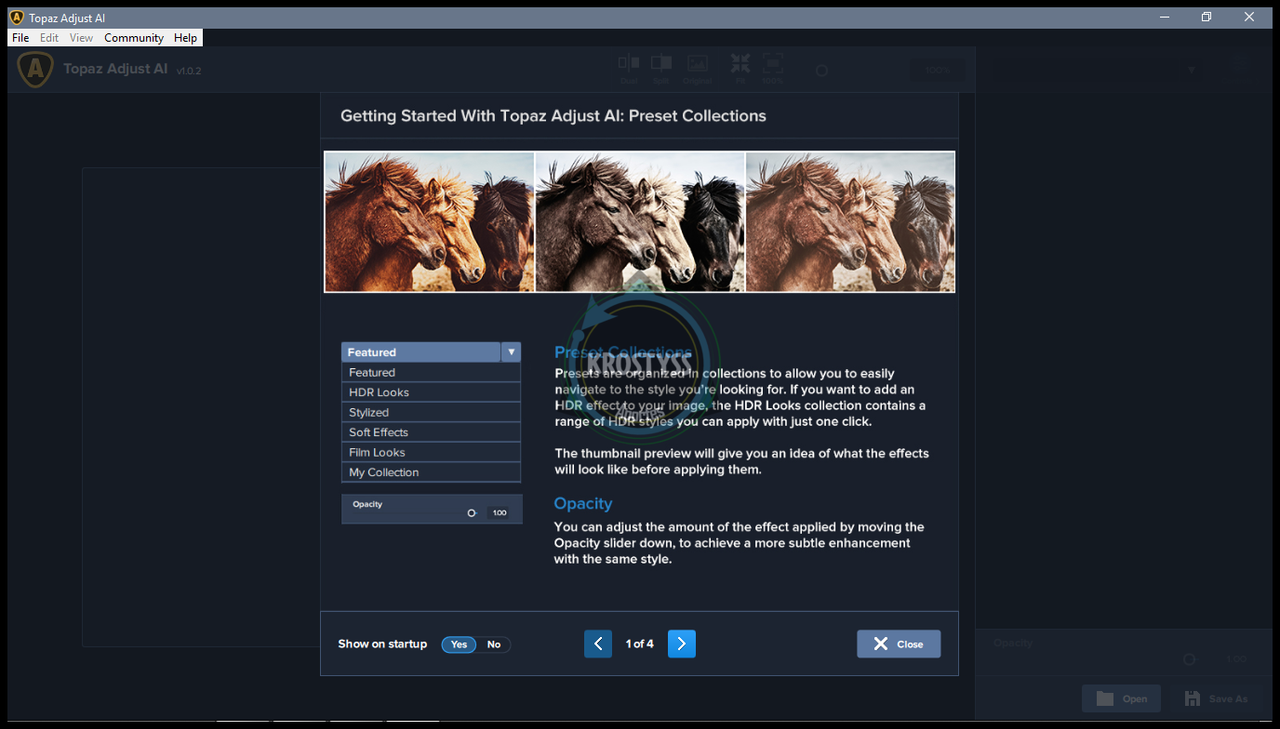Open the Edit menu
1280x729 pixels.
coord(49,38)
